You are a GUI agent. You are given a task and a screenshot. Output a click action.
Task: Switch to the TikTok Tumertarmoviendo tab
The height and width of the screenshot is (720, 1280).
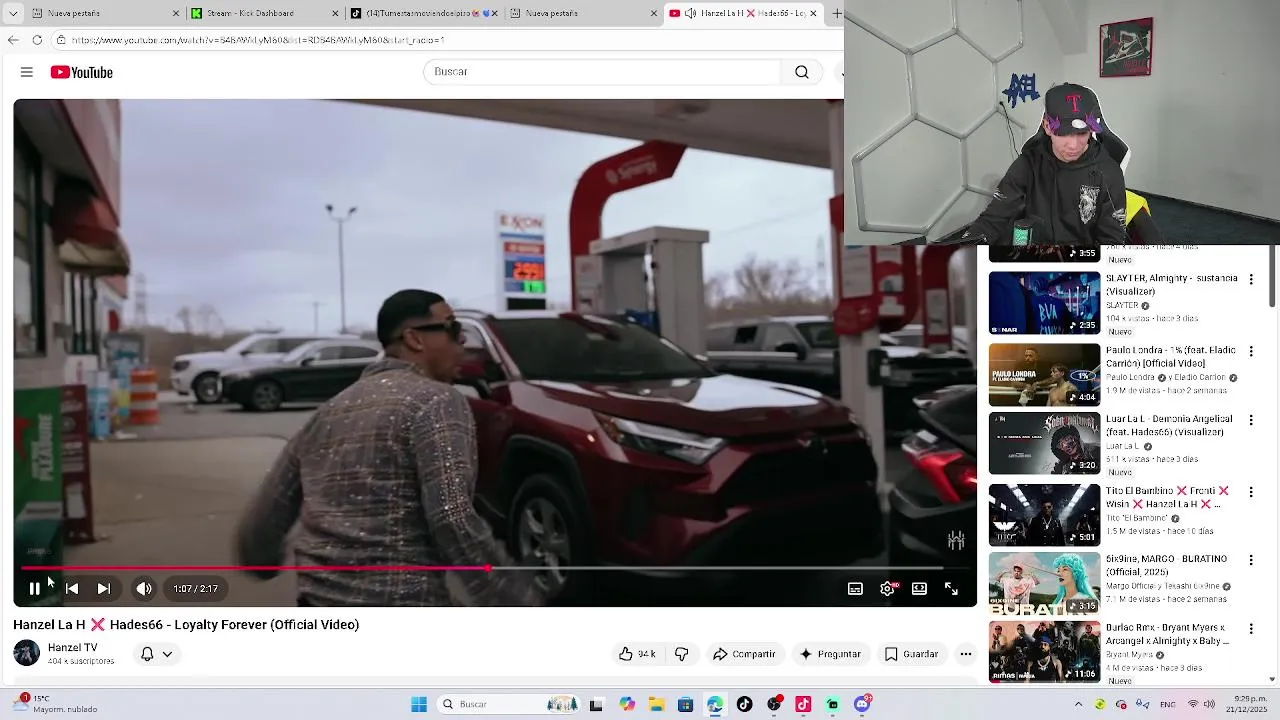(x=423, y=13)
